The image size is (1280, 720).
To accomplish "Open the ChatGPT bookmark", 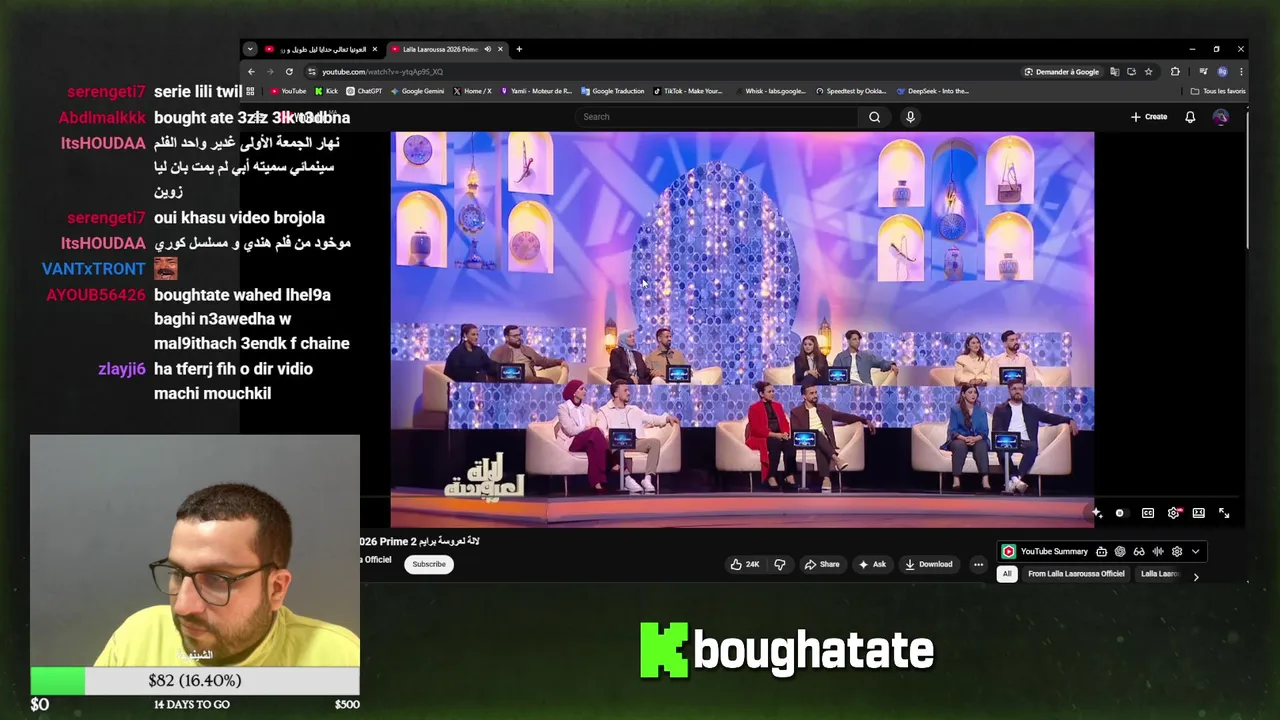I will coord(364,91).
